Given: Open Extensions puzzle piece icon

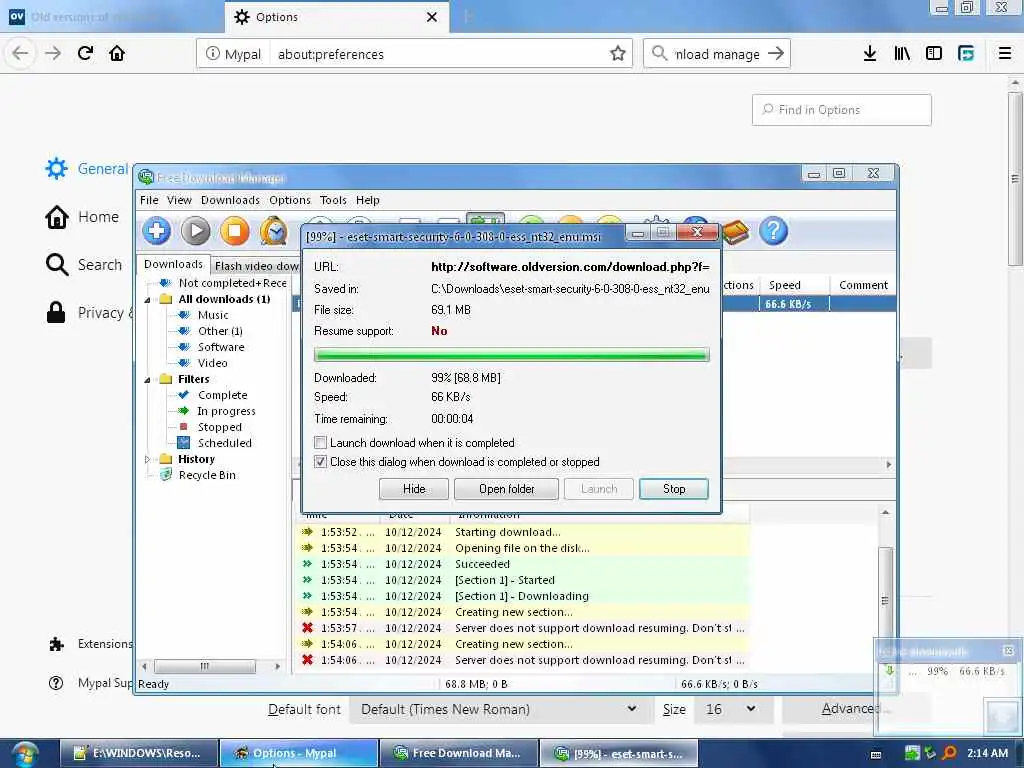Looking at the screenshot, I should coord(57,644).
